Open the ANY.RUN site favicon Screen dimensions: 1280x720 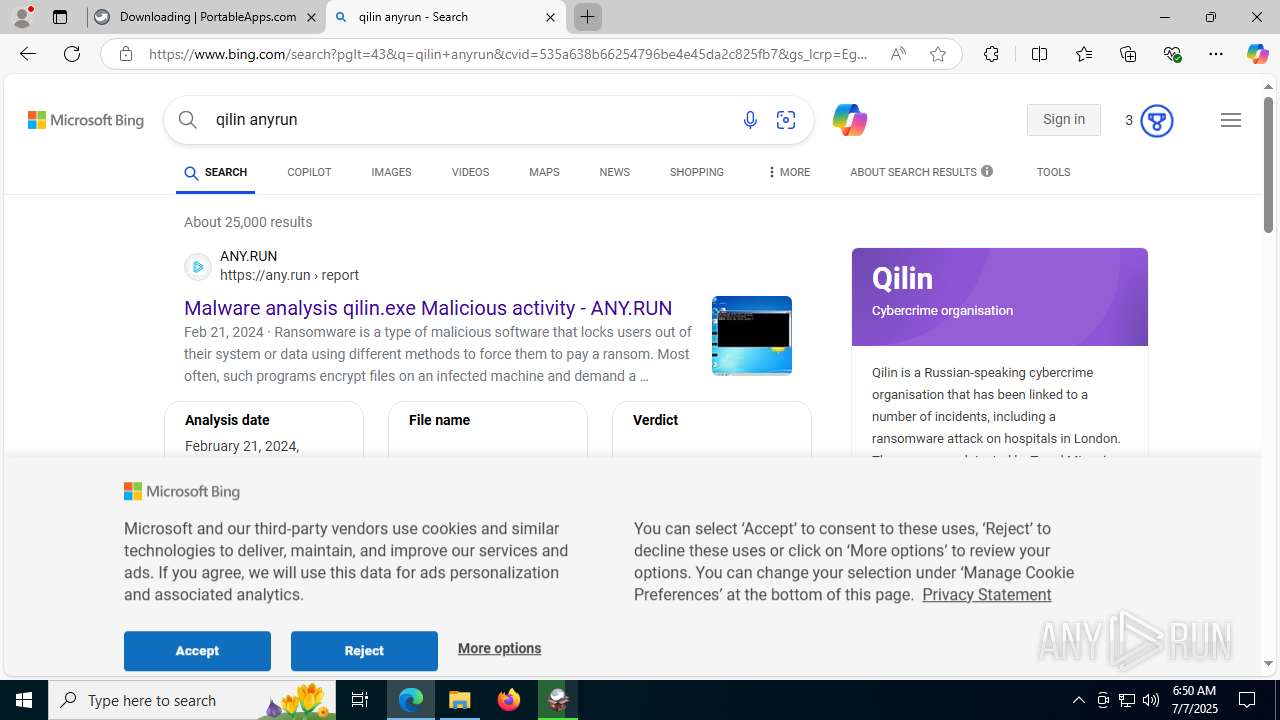[198, 267]
